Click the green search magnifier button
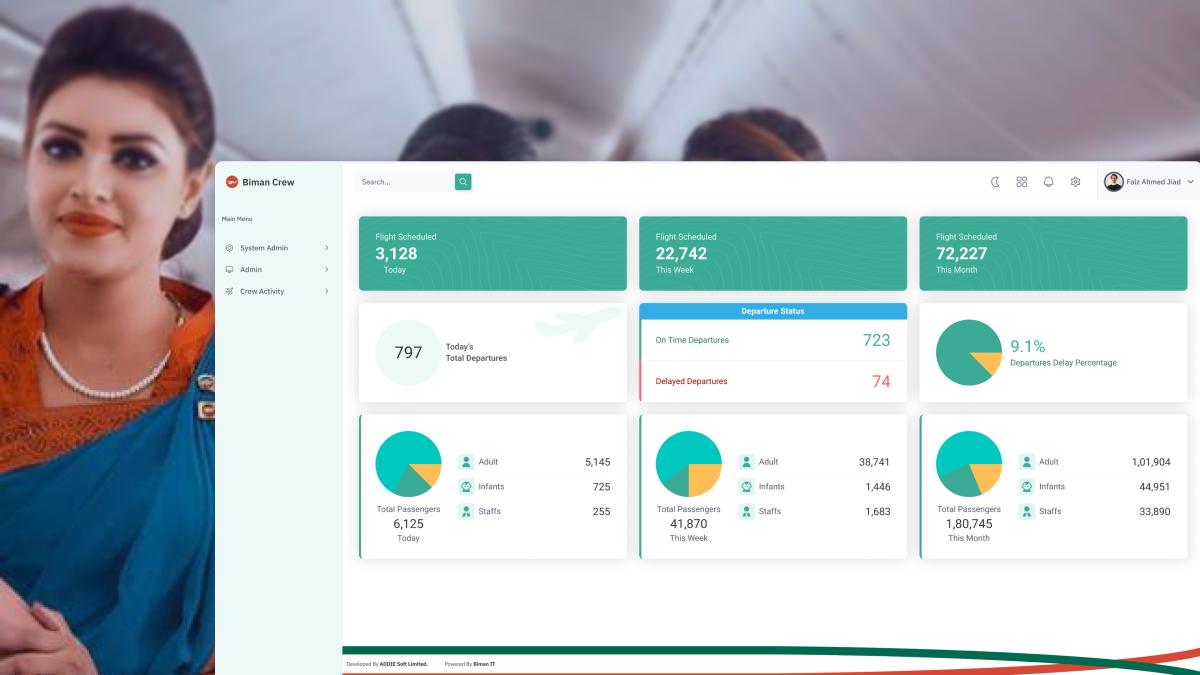1200x675 pixels. [x=463, y=182]
